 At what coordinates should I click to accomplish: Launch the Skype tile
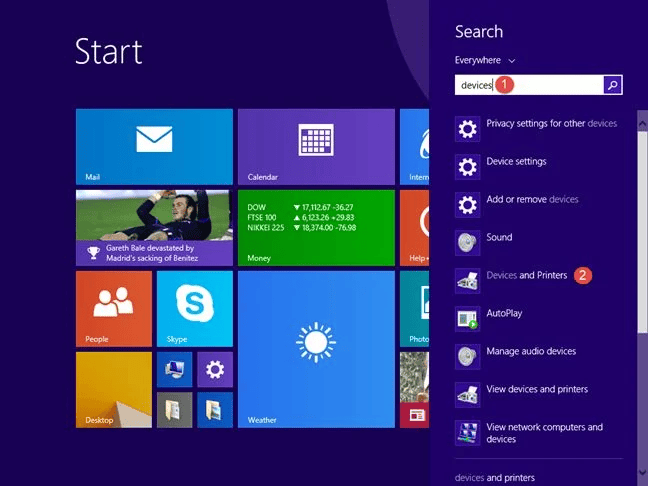click(x=195, y=309)
